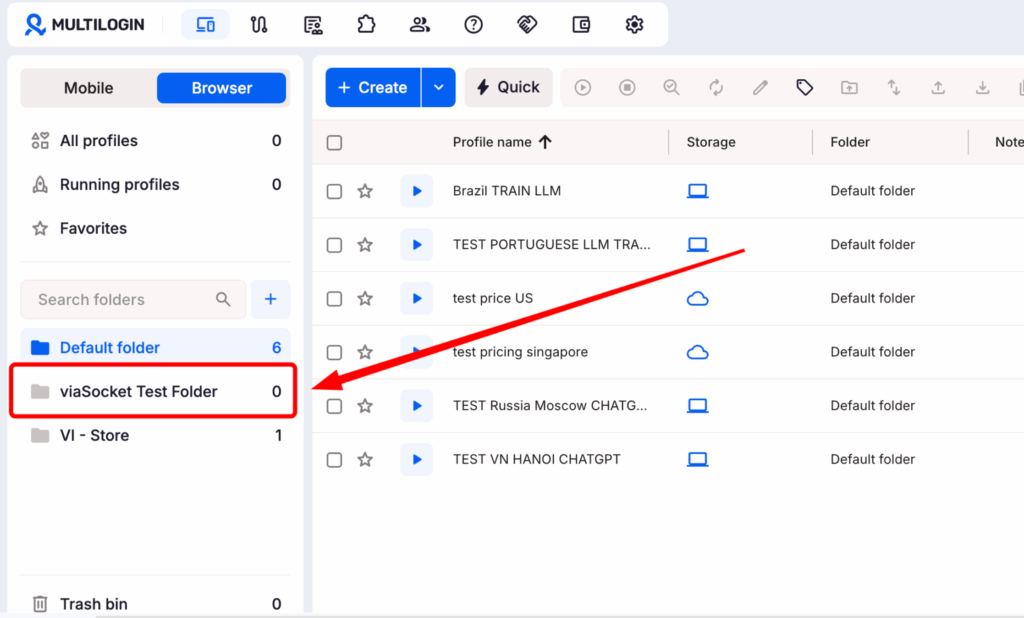Tick the TEST VN HANOI CHATGPT row checkbox
The image size is (1024, 618).
[334, 459]
